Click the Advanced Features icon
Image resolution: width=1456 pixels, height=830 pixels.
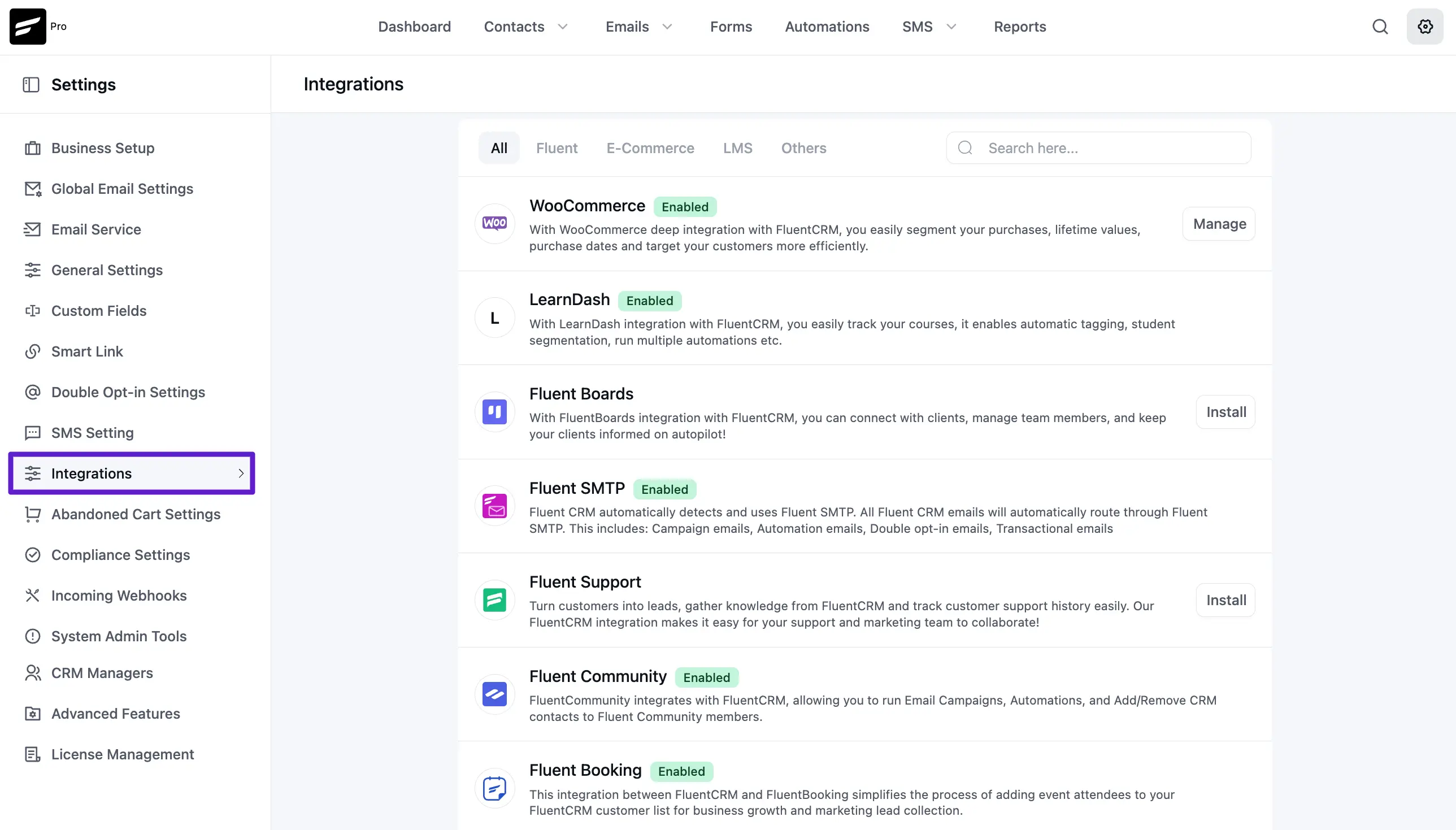click(32, 714)
